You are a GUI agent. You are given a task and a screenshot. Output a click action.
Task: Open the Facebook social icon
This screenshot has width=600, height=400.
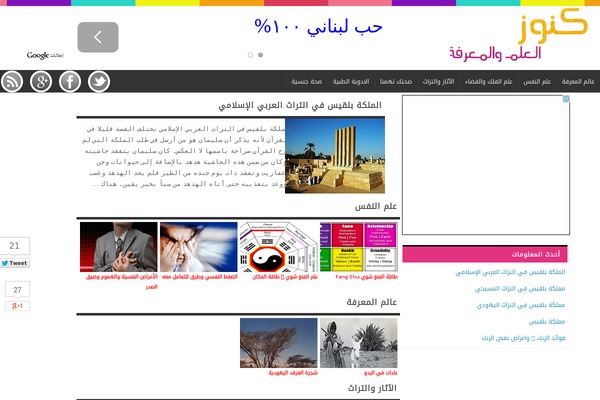pyautogui.click(x=70, y=82)
